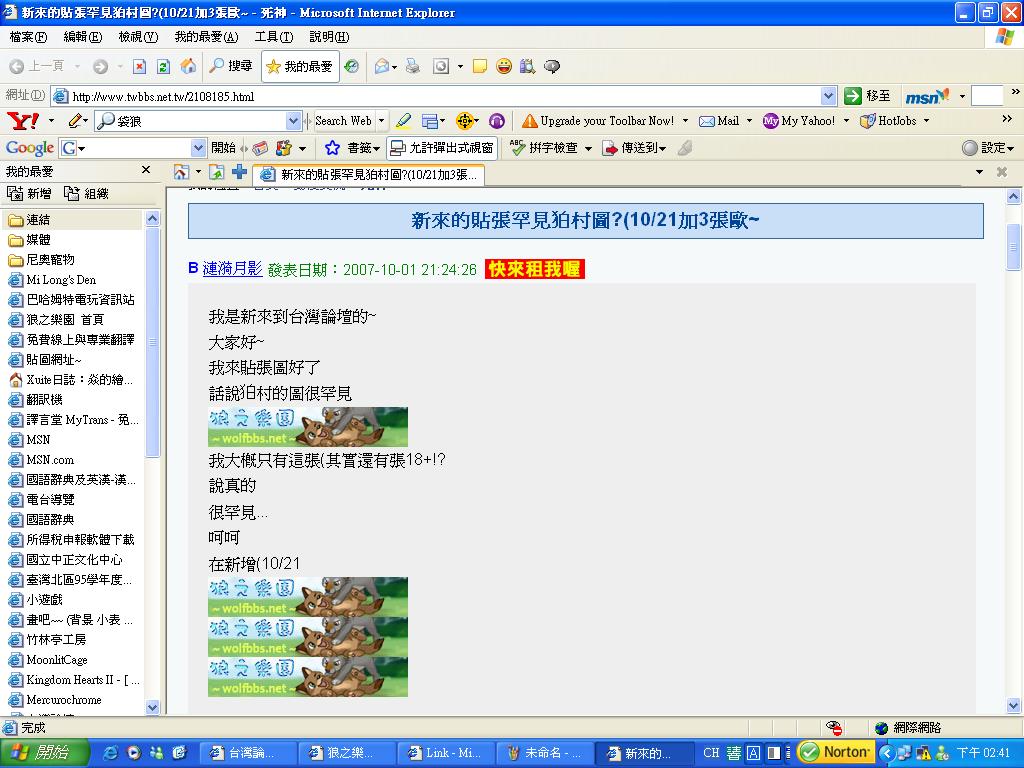The width and height of the screenshot is (1024, 768).
Task: Expand the address bar URL dropdown
Action: (x=828, y=96)
